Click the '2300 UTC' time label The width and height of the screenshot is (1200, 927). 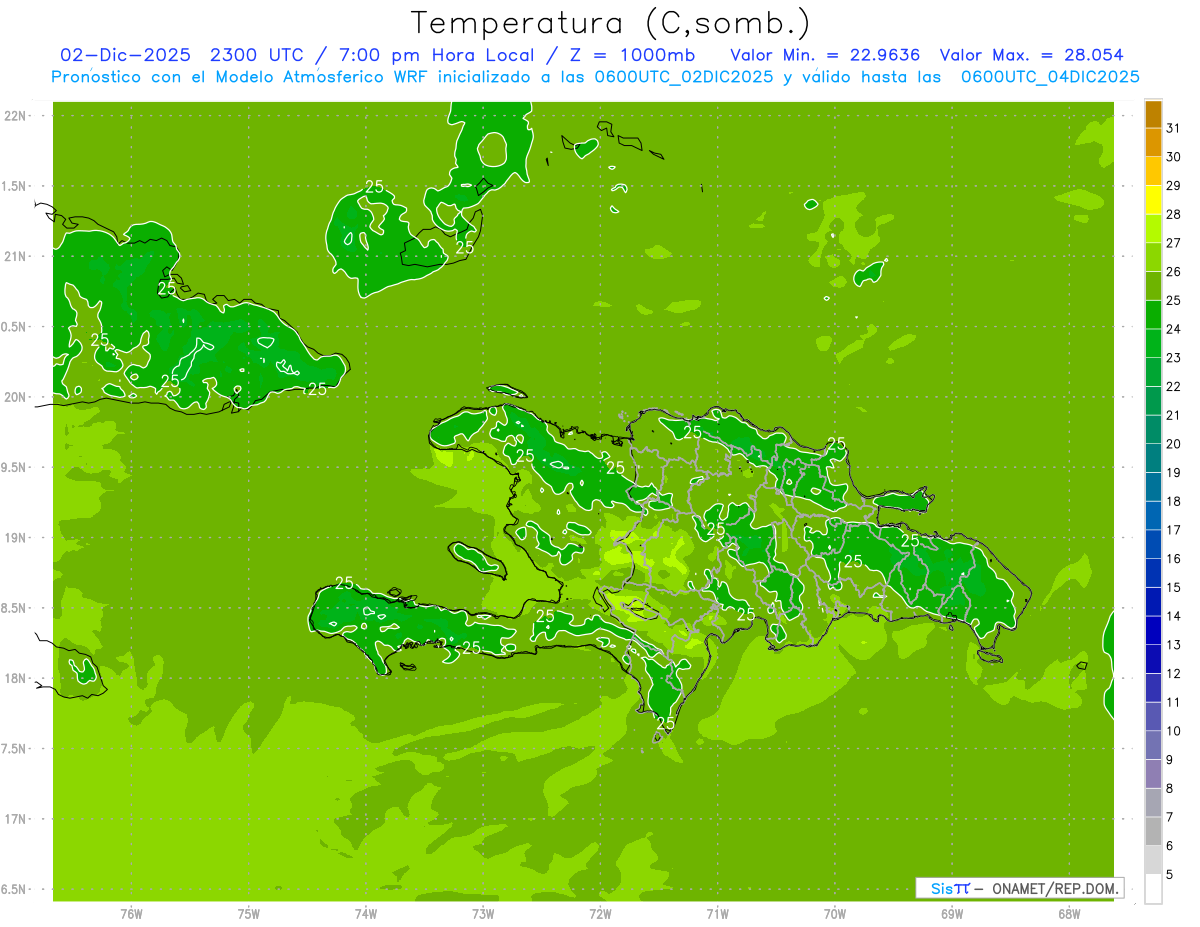pyautogui.click(x=257, y=55)
